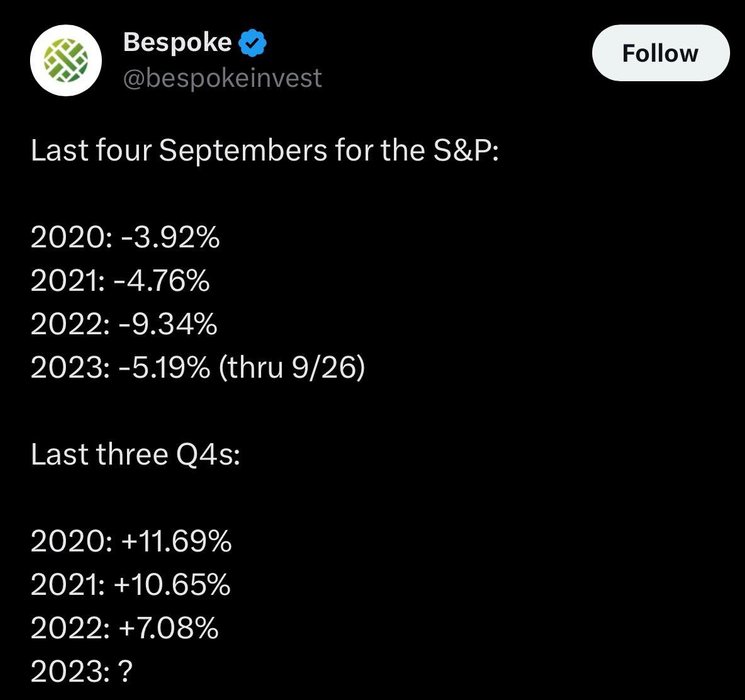Select the 2022: +7.08% Q4 line
Viewport: 745px width, 700px height.
coord(125,629)
